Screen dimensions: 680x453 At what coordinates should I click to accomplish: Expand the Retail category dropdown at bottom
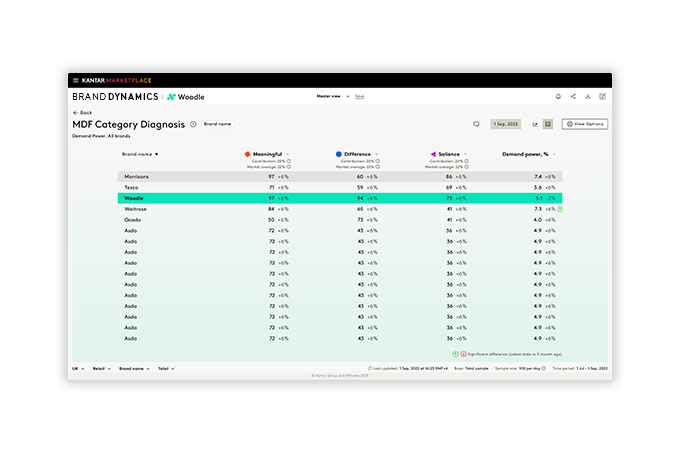point(101,368)
